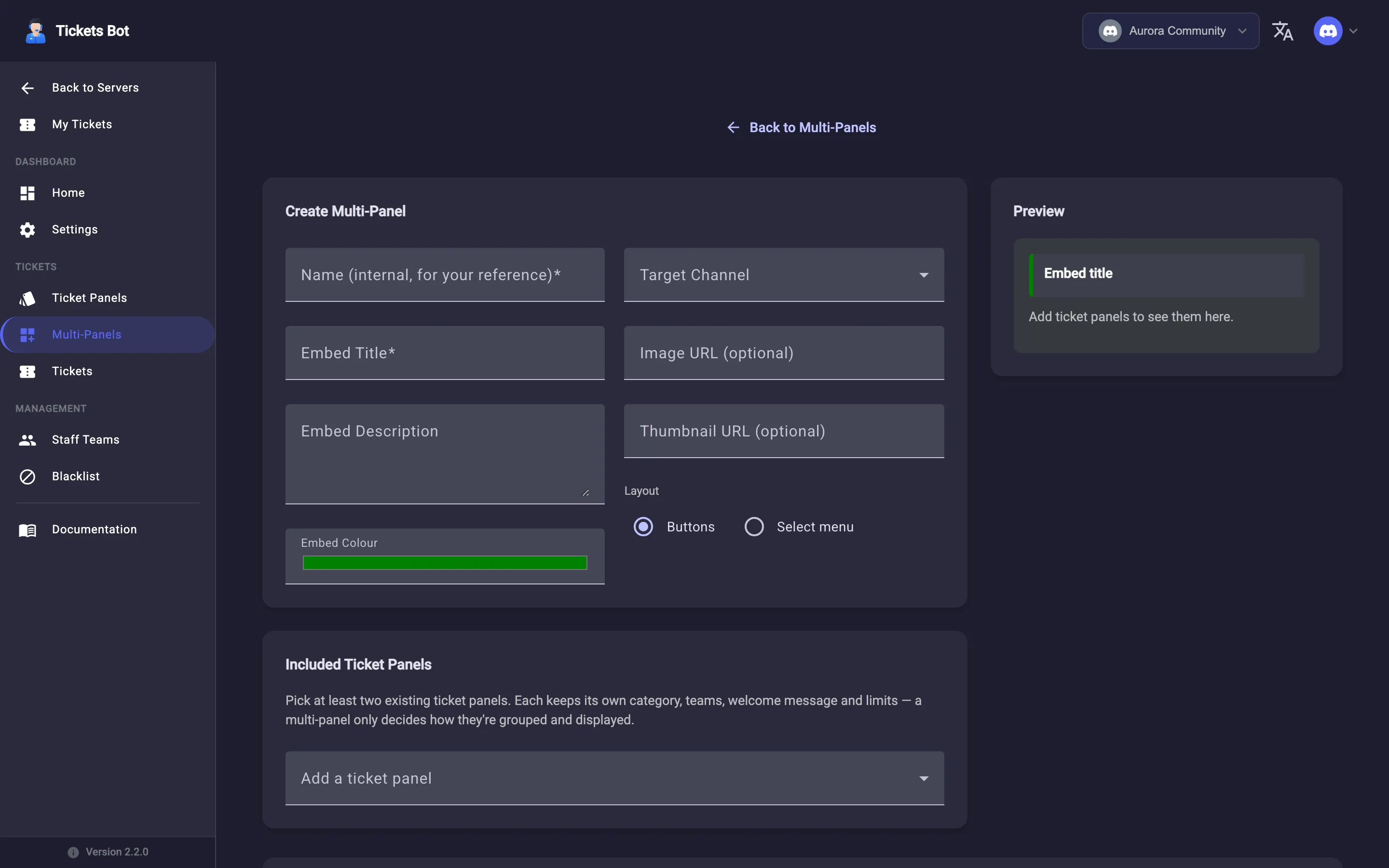Click the Aurora Community server icon
Viewport: 1389px width, 868px height.
pos(1110,31)
